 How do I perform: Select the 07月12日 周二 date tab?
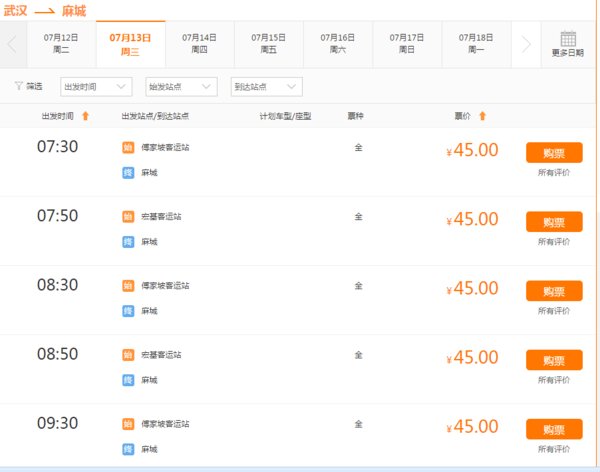(x=61, y=44)
